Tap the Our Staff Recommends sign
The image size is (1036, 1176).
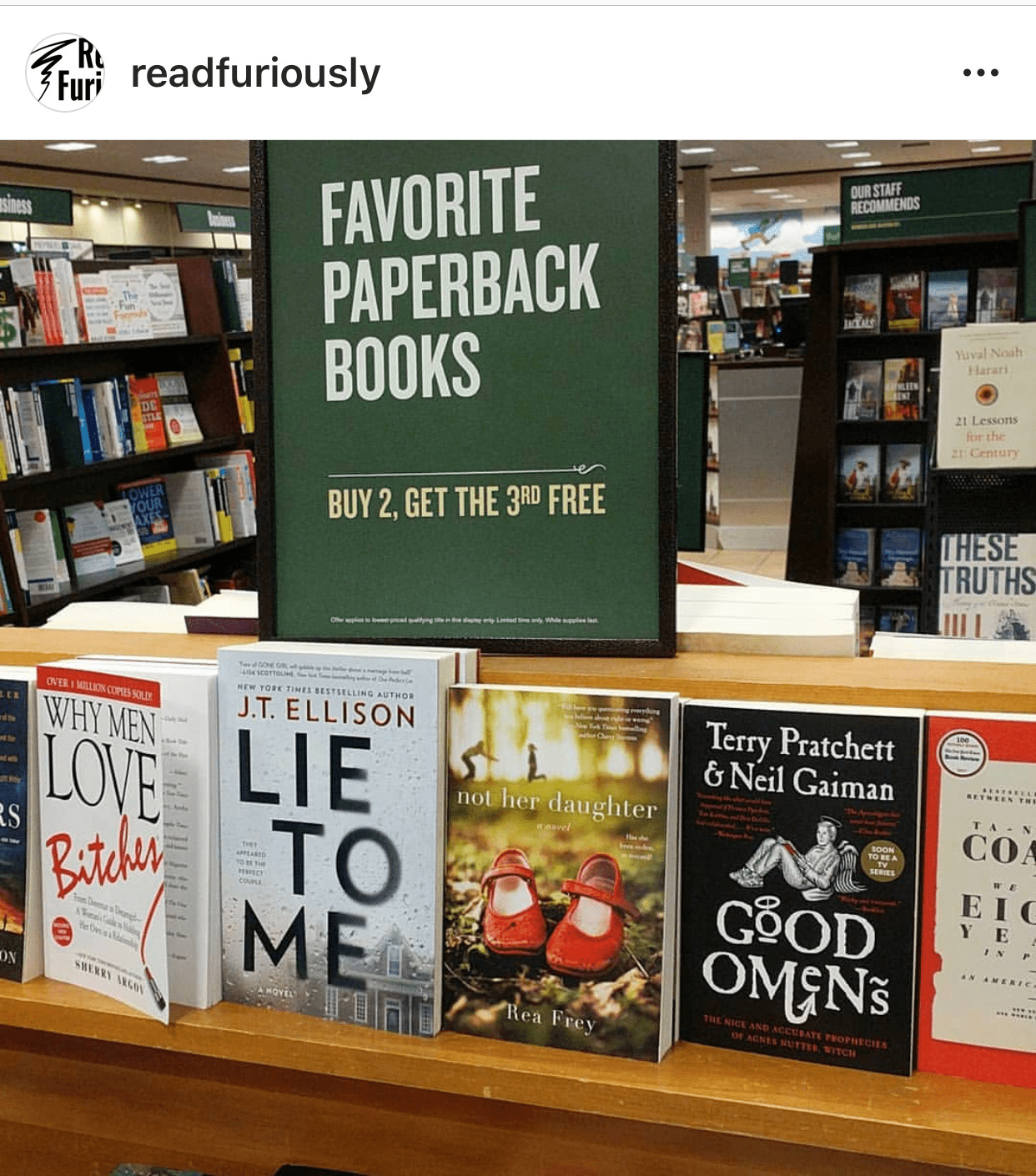coord(885,199)
